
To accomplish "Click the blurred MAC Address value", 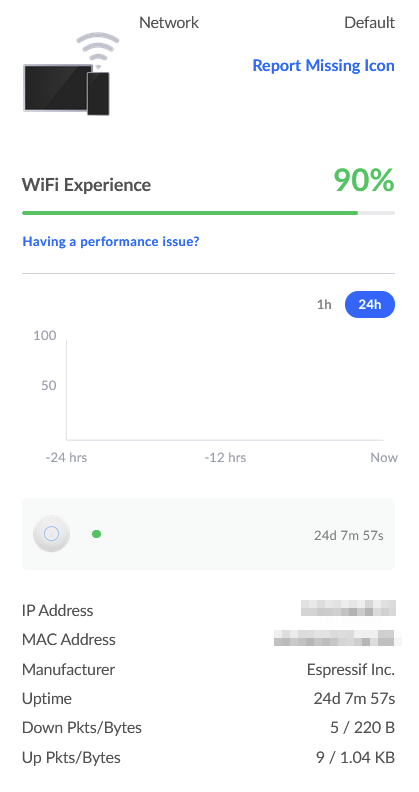I will coord(337,638).
